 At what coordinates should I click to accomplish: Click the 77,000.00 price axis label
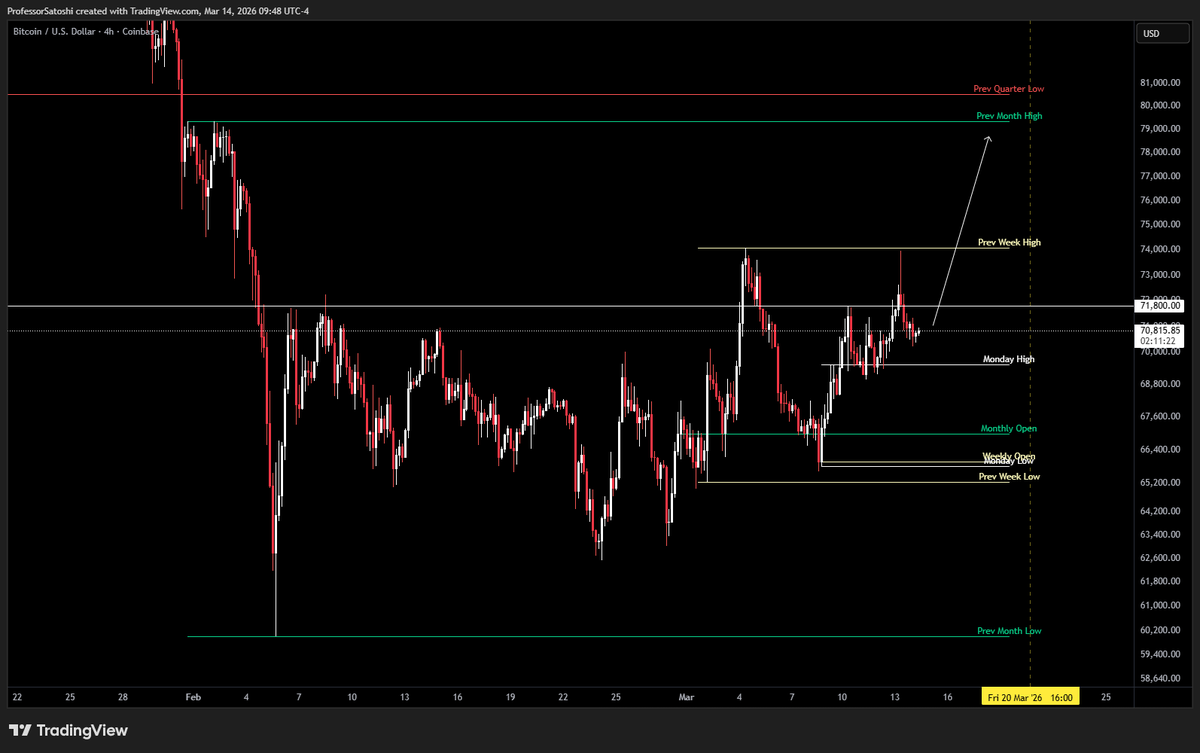[x=1160, y=176]
